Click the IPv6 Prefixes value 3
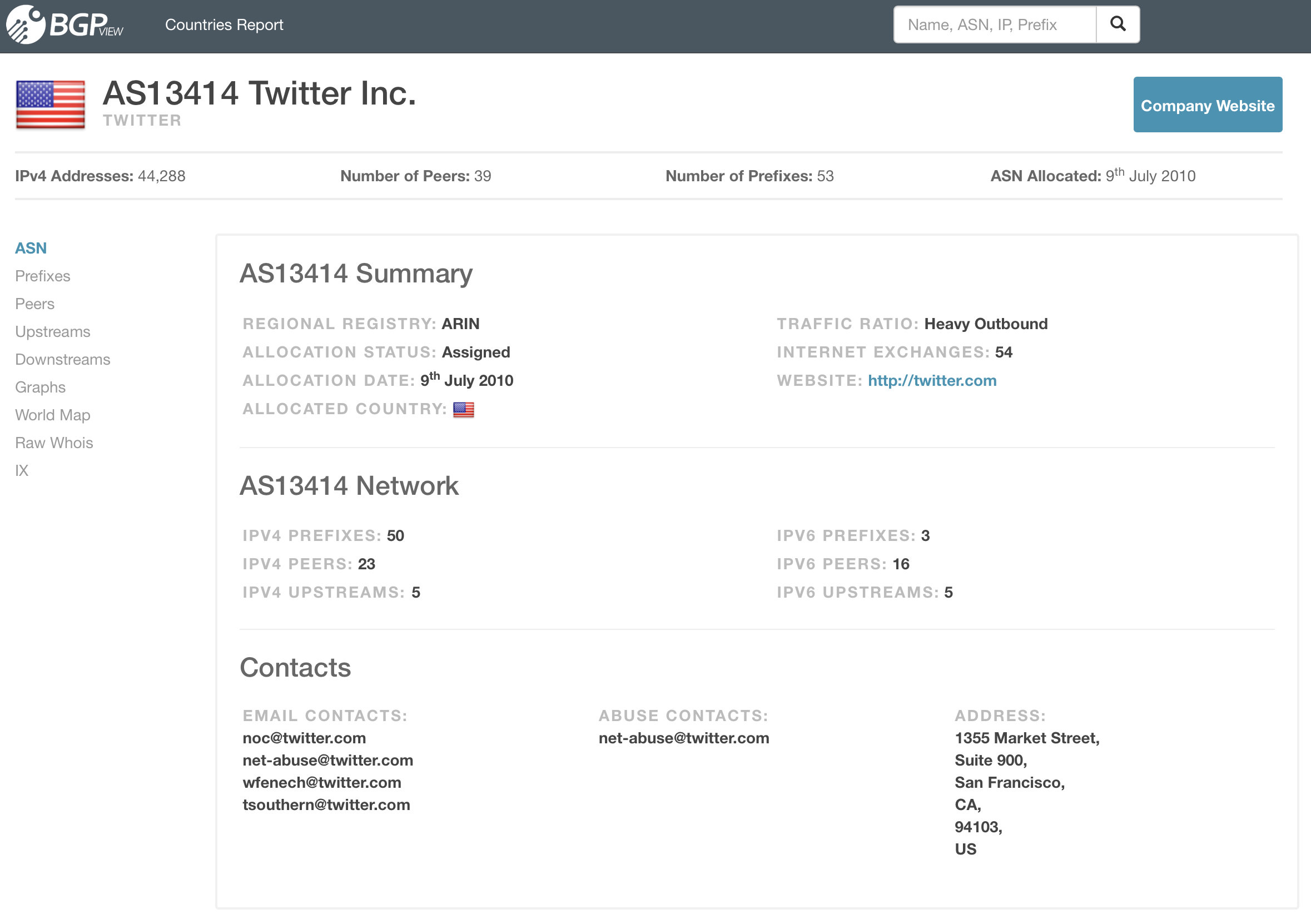This screenshot has width=1311, height=924. point(925,536)
